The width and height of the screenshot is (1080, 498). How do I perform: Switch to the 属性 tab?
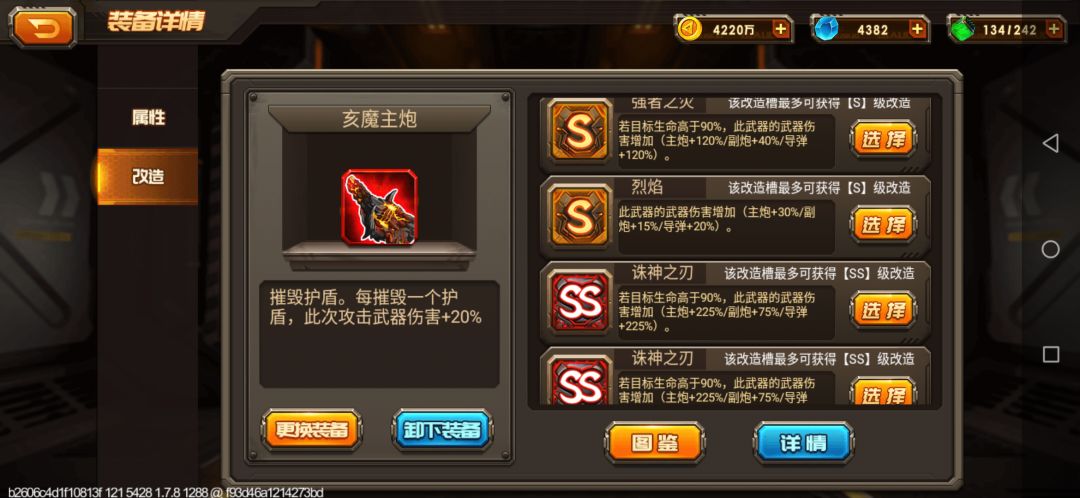click(x=148, y=118)
